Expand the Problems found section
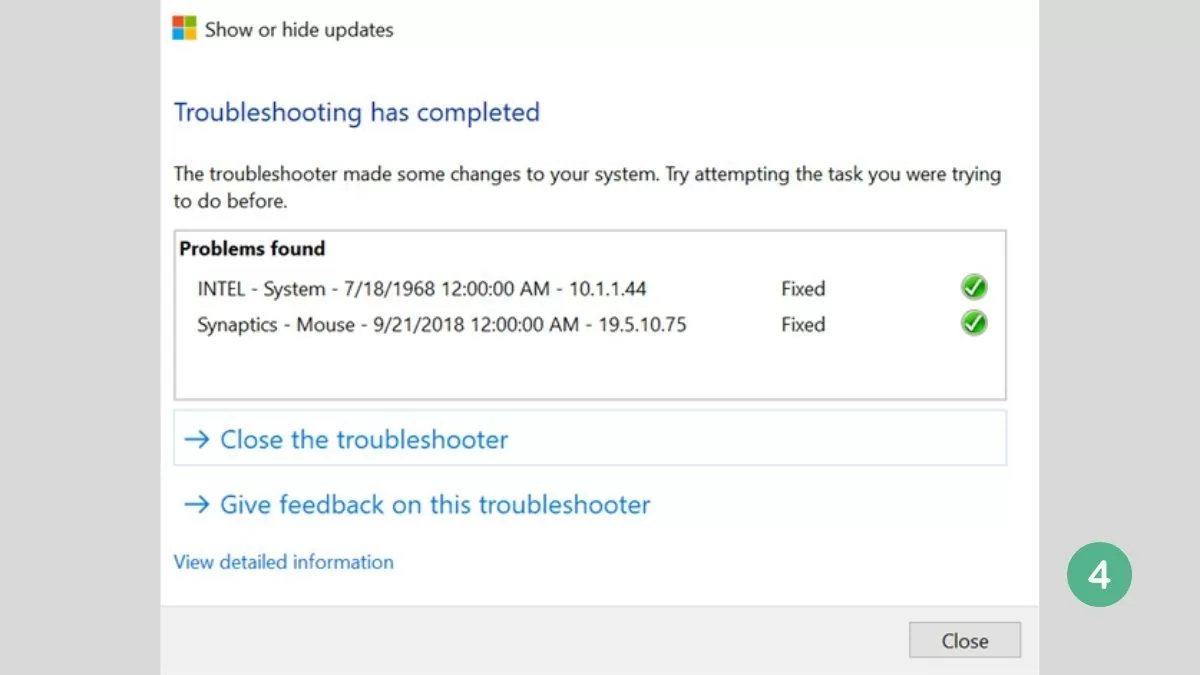This screenshot has width=1200, height=675. (x=251, y=248)
